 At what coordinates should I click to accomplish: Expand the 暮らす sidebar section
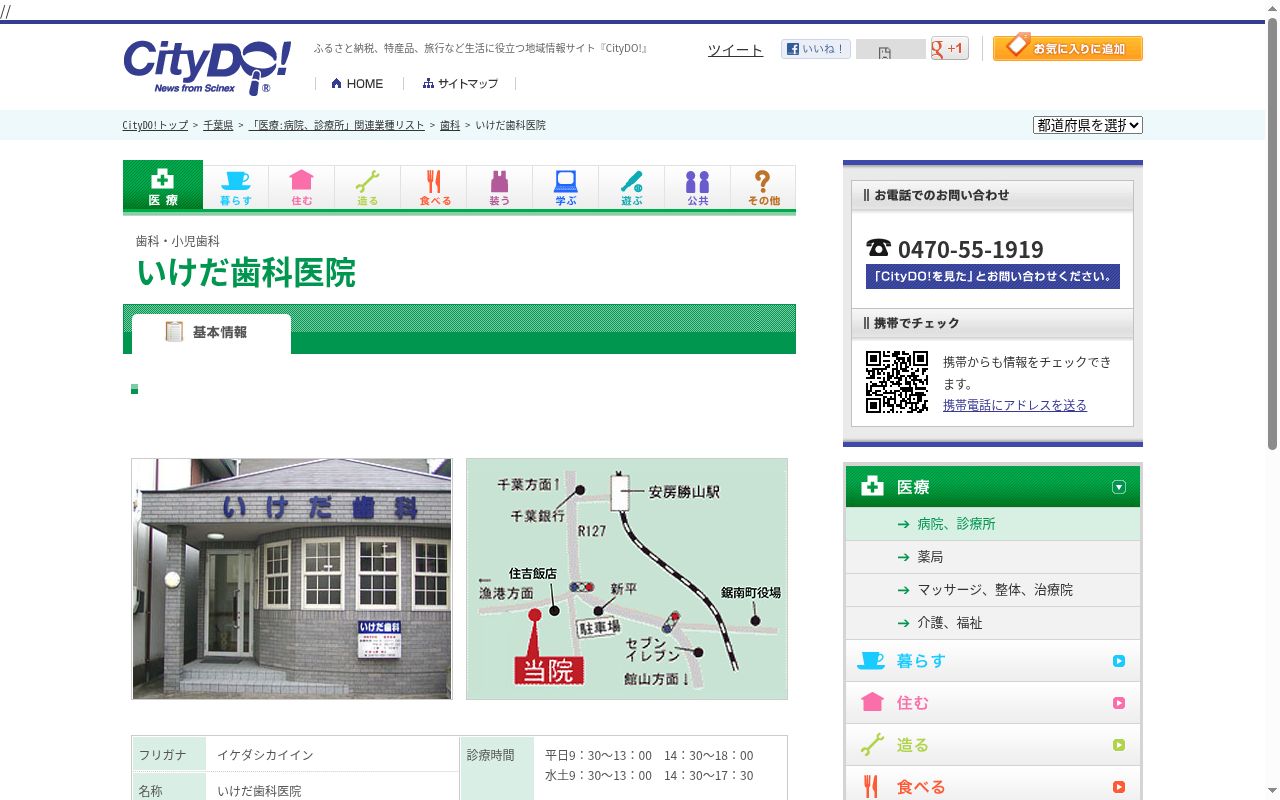pyautogui.click(x=993, y=661)
